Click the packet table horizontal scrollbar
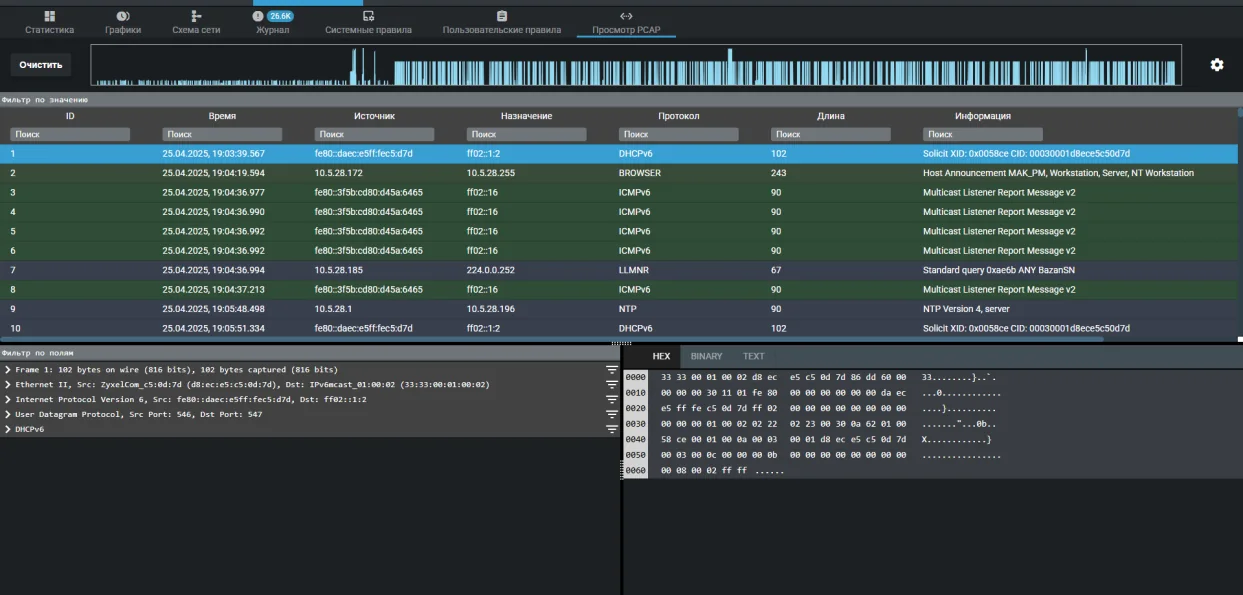This screenshot has width=1243, height=595. [x=553, y=339]
